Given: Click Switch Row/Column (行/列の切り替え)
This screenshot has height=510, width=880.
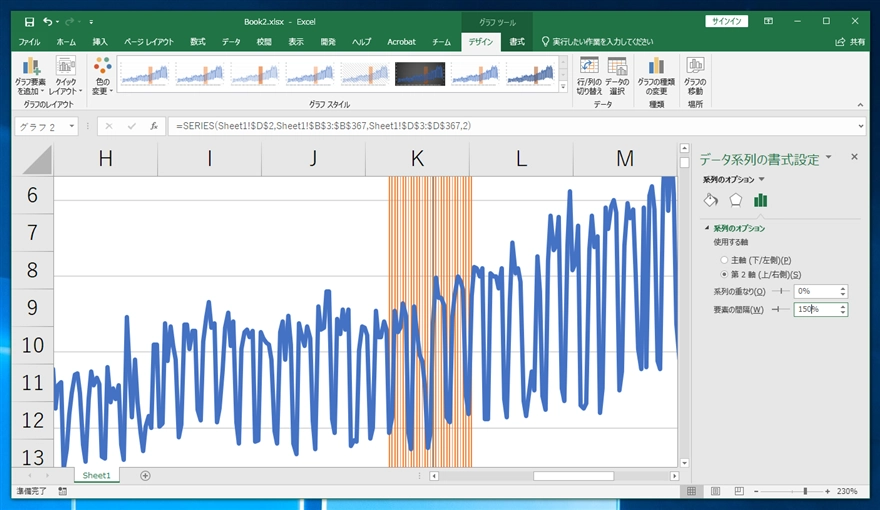Looking at the screenshot, I should point(589,76).
